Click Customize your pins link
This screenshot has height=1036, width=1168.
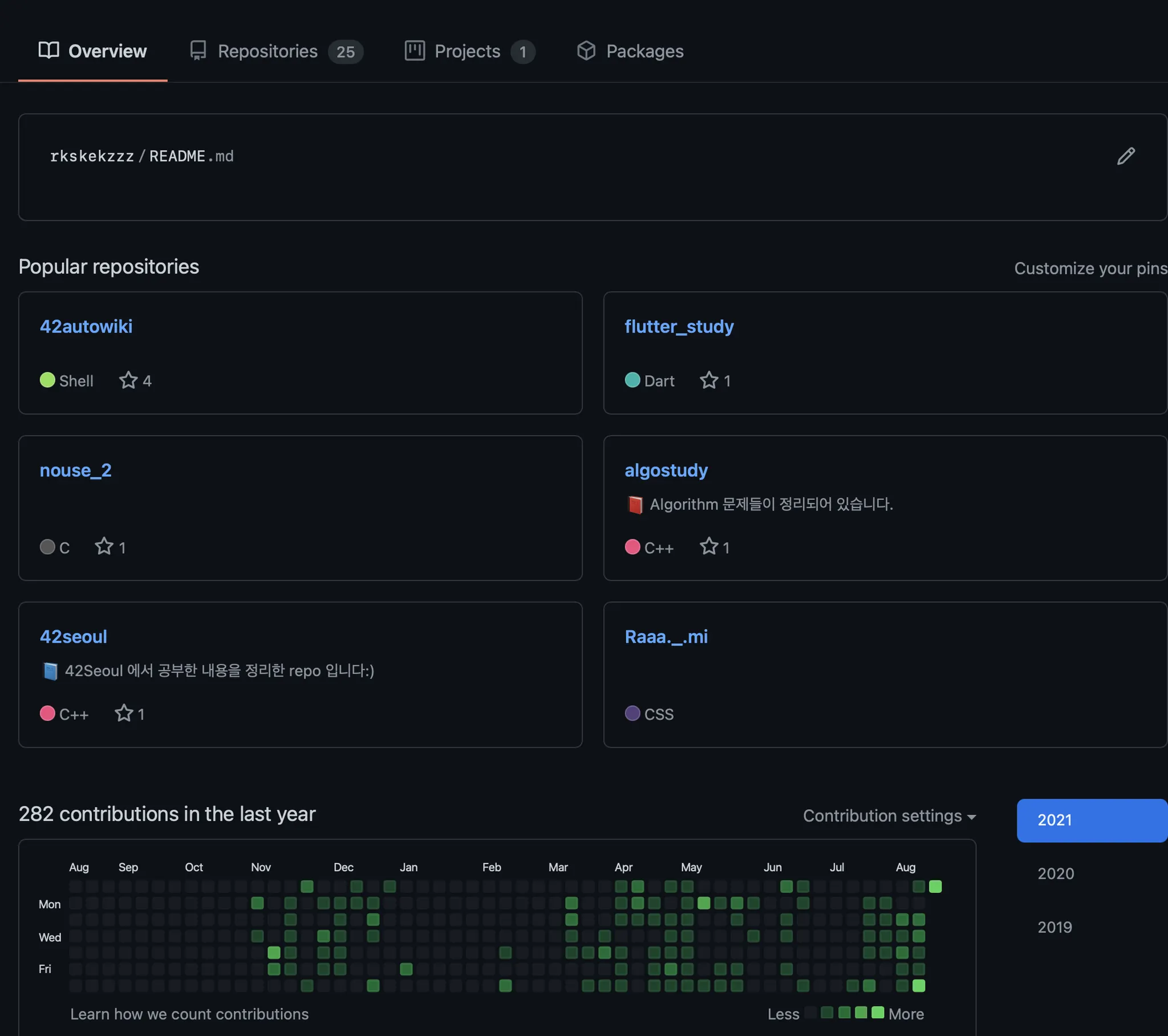coord(1090,268)
